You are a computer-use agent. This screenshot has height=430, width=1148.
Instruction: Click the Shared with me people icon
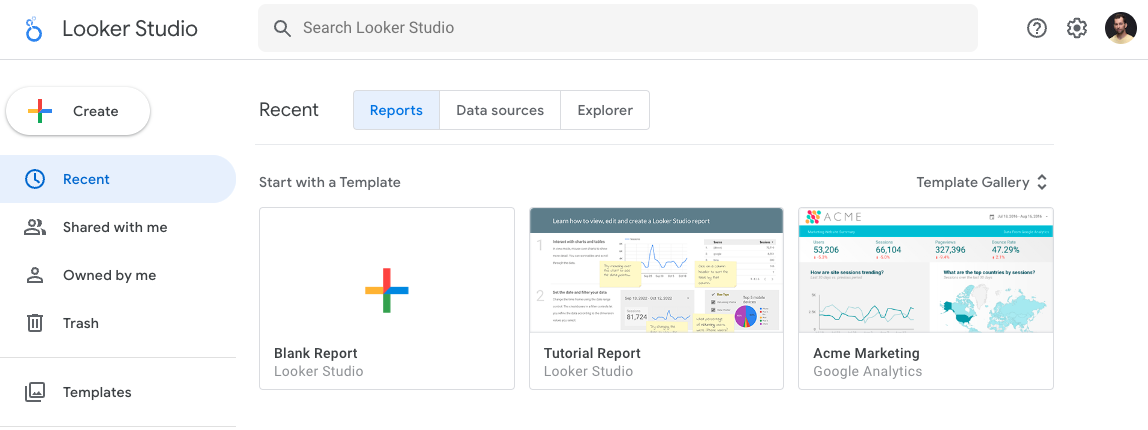35,227
